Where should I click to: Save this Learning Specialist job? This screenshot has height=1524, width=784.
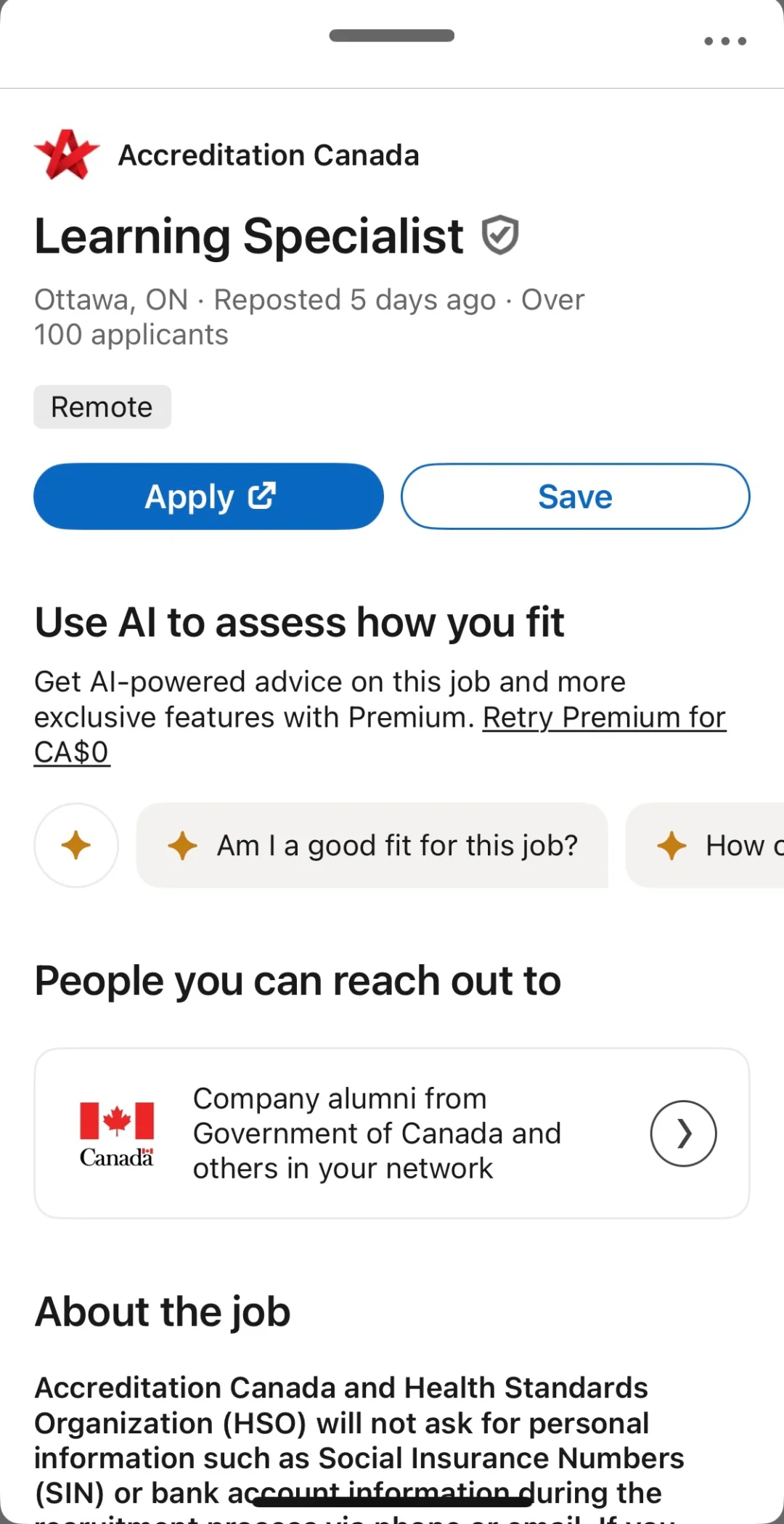coord(575,497)
